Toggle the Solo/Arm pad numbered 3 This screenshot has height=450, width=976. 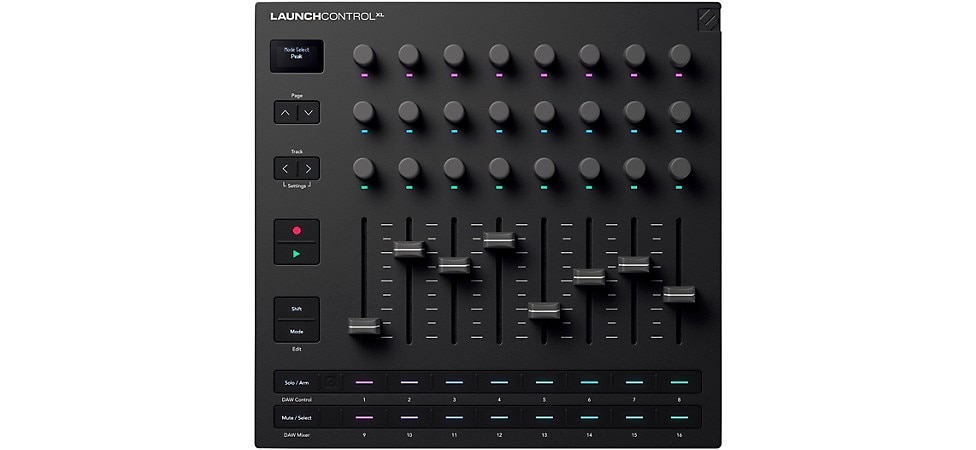454,382
